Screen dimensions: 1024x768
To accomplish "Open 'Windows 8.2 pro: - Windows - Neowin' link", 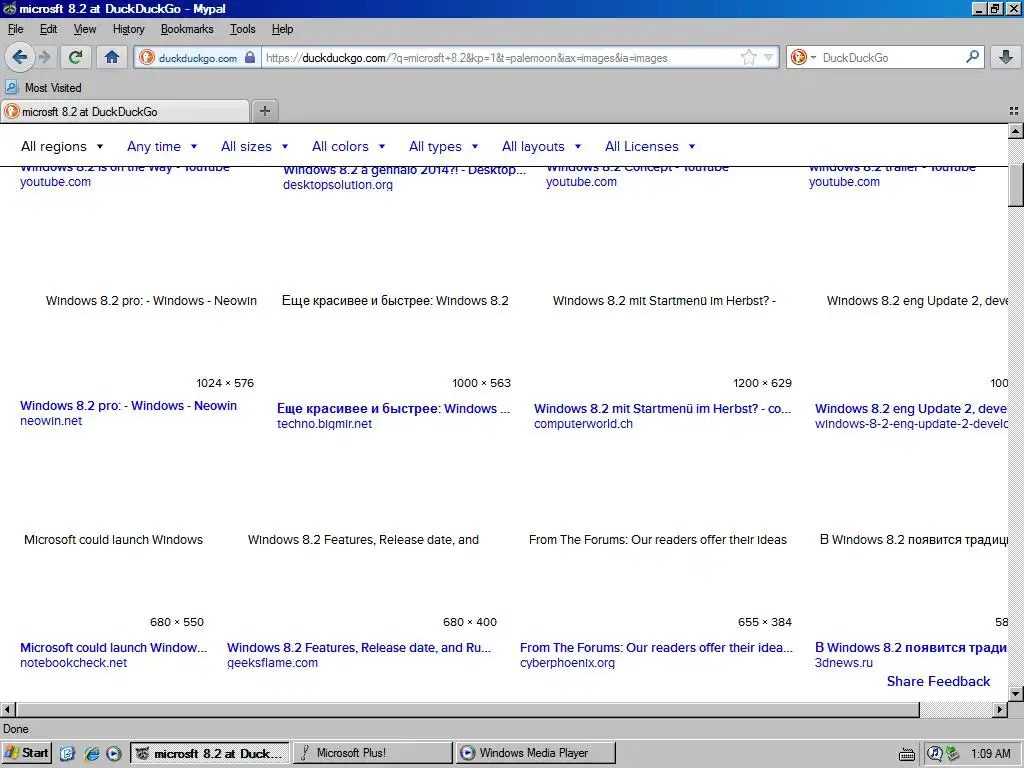I will [x=128, y=406].
